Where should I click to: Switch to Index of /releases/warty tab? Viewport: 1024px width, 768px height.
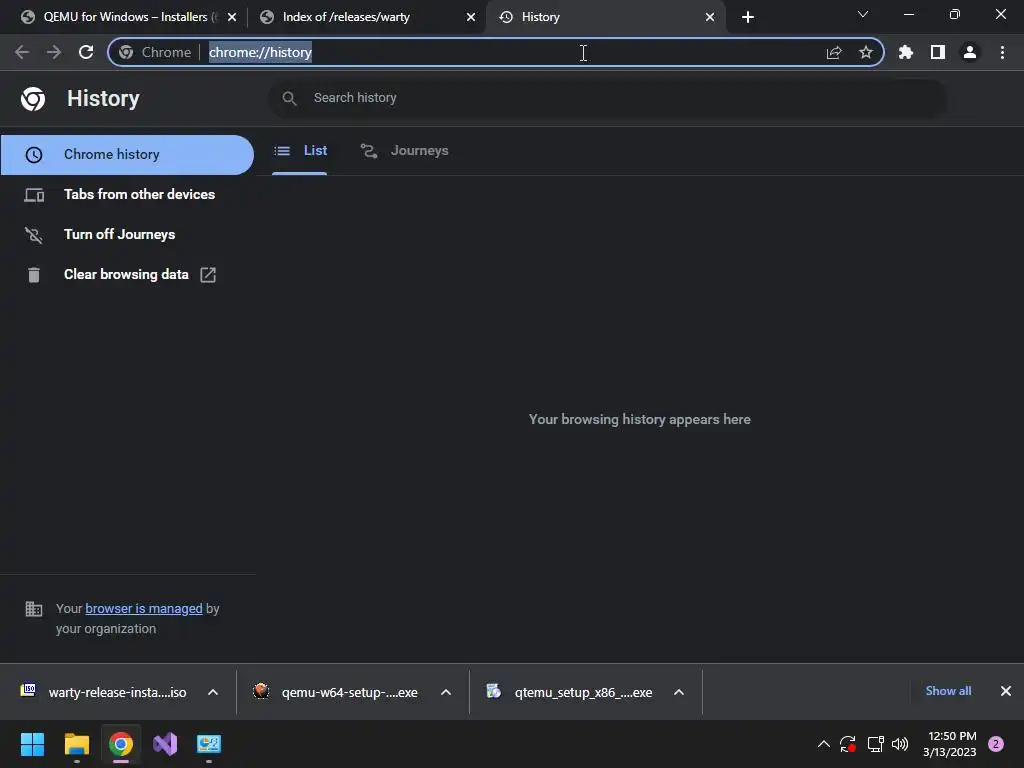[x=366, y=17]
